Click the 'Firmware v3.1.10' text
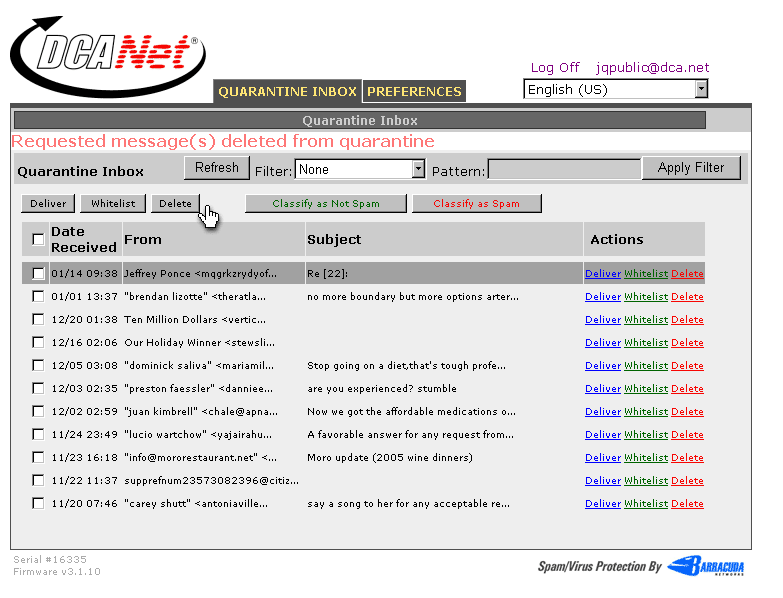This screenshot has width=783, height=598. 56,572
